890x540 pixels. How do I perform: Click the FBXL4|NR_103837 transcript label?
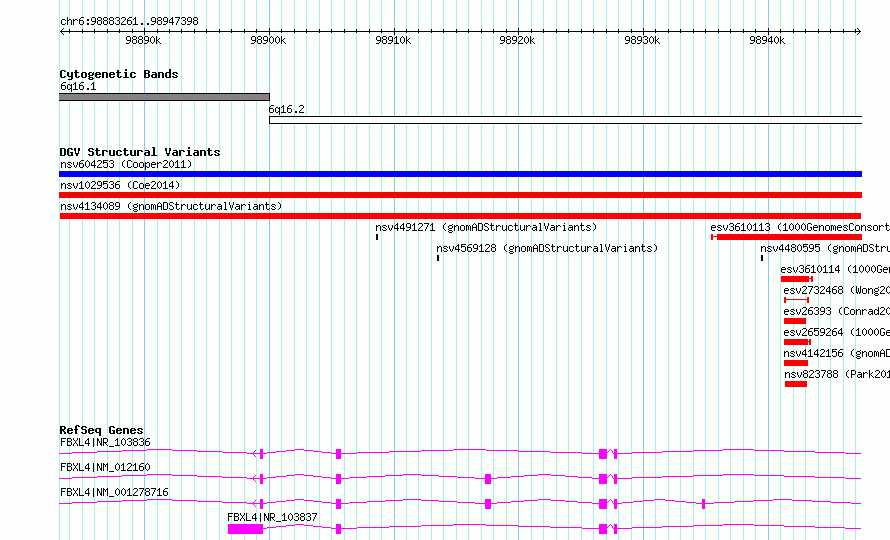click(x=272, y=517)
